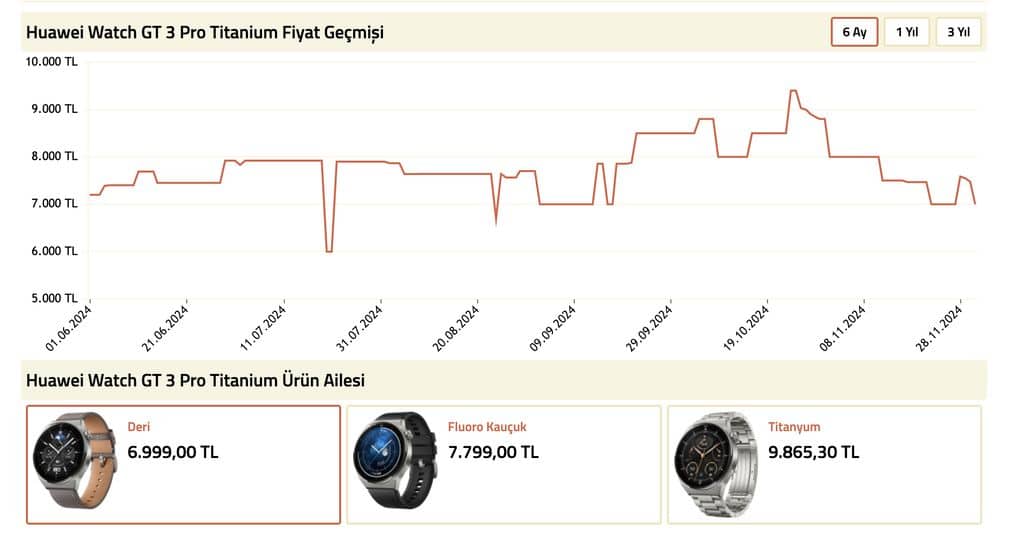Click the Fluoro Kauçuk variant link
This screenshot has width=1024, height=551.
point(487,427)
